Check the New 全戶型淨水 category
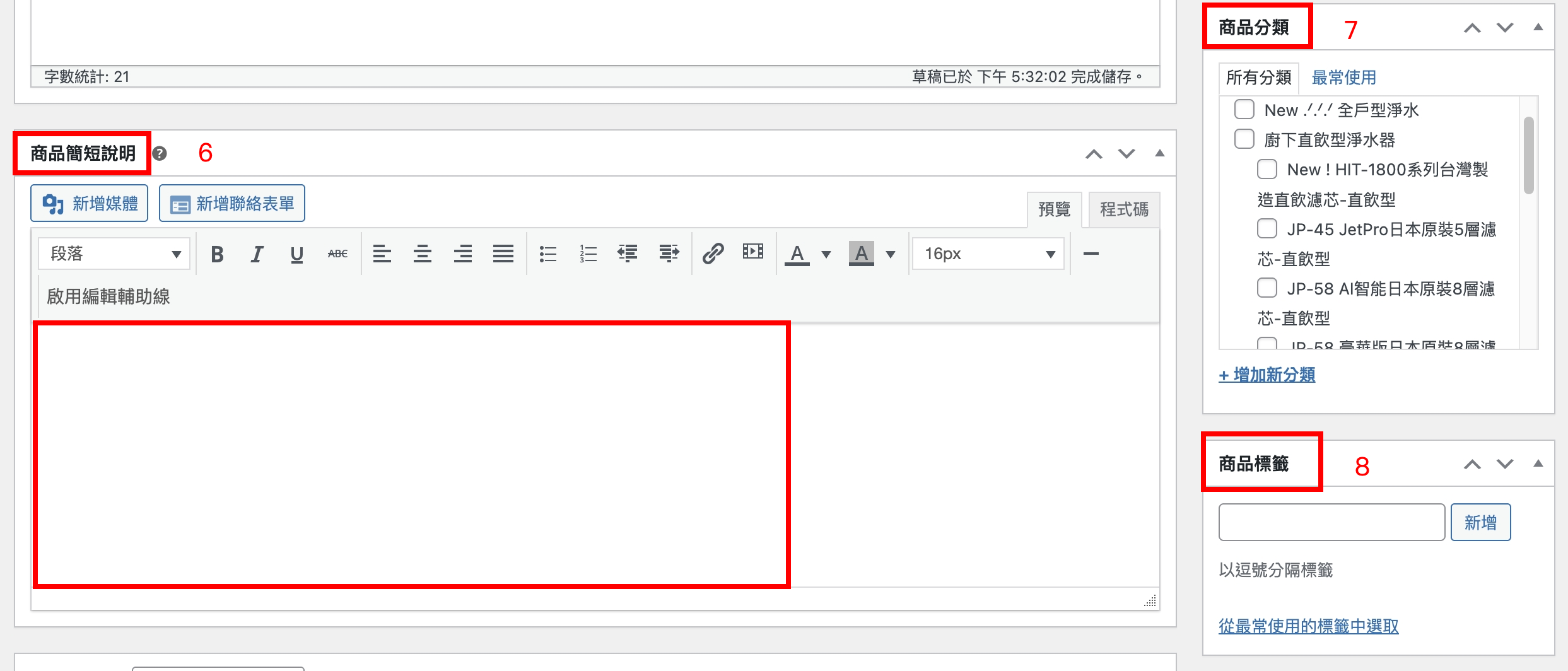 [x=1244, y=110]
